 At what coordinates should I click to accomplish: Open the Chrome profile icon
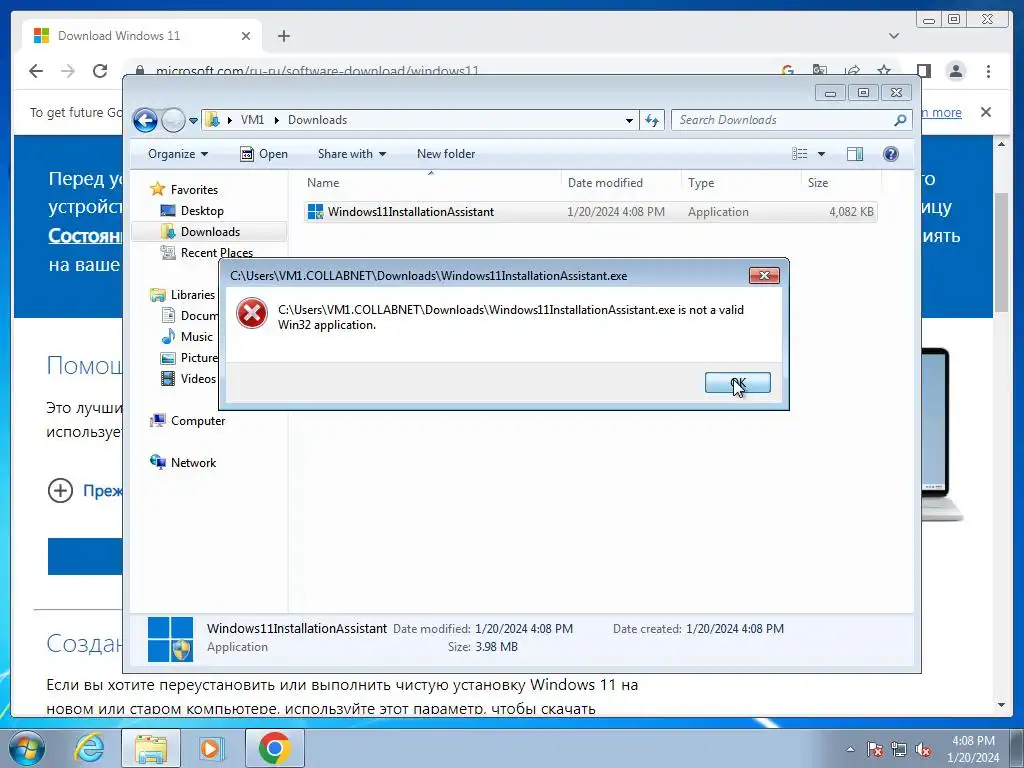pyautogui.click(x=955, y=71)
